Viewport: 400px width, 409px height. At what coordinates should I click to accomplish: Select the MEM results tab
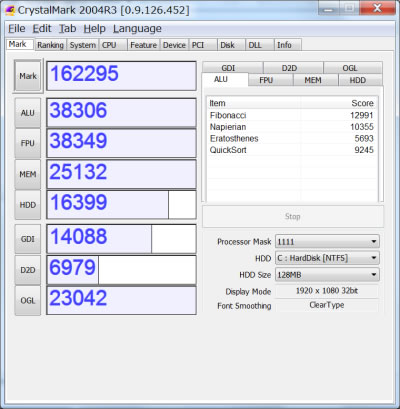click(x=316, y=80)
